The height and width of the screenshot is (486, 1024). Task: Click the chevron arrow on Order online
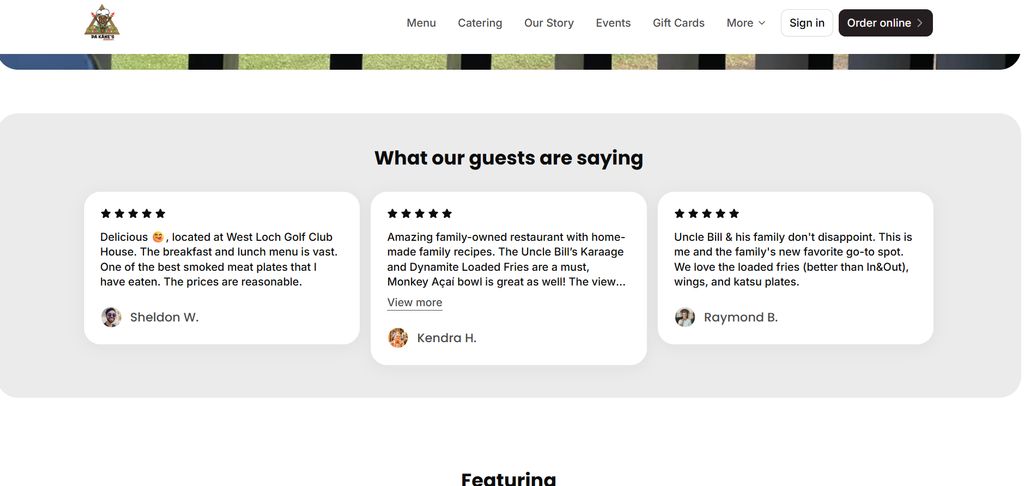coord(920,23)
